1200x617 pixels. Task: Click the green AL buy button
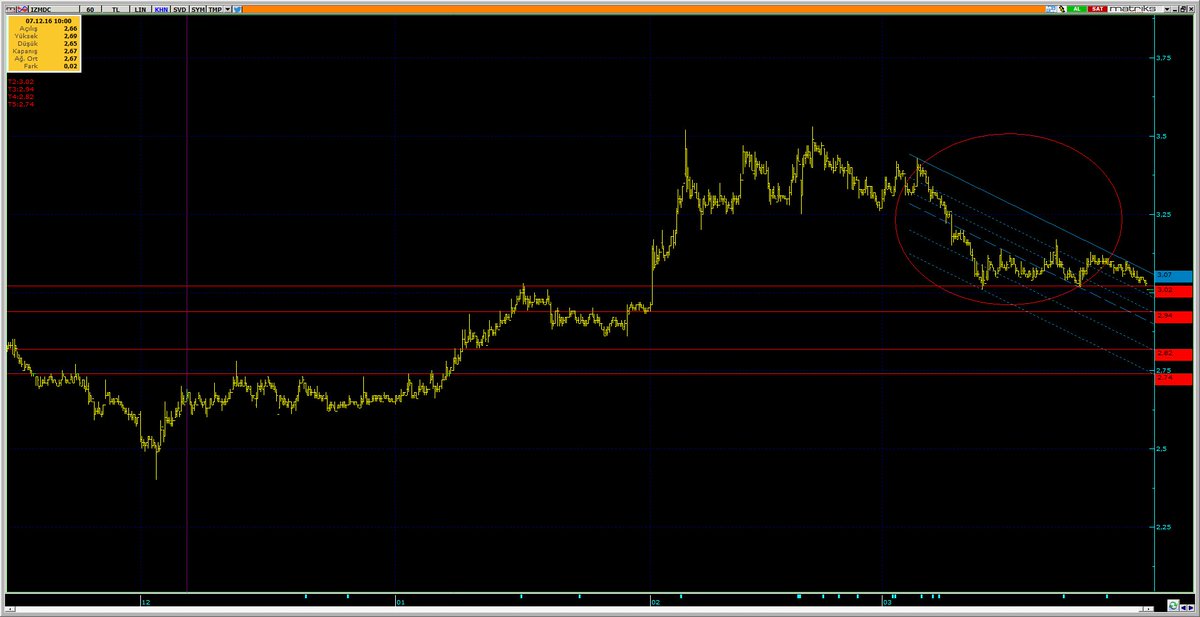[1077, 9]
